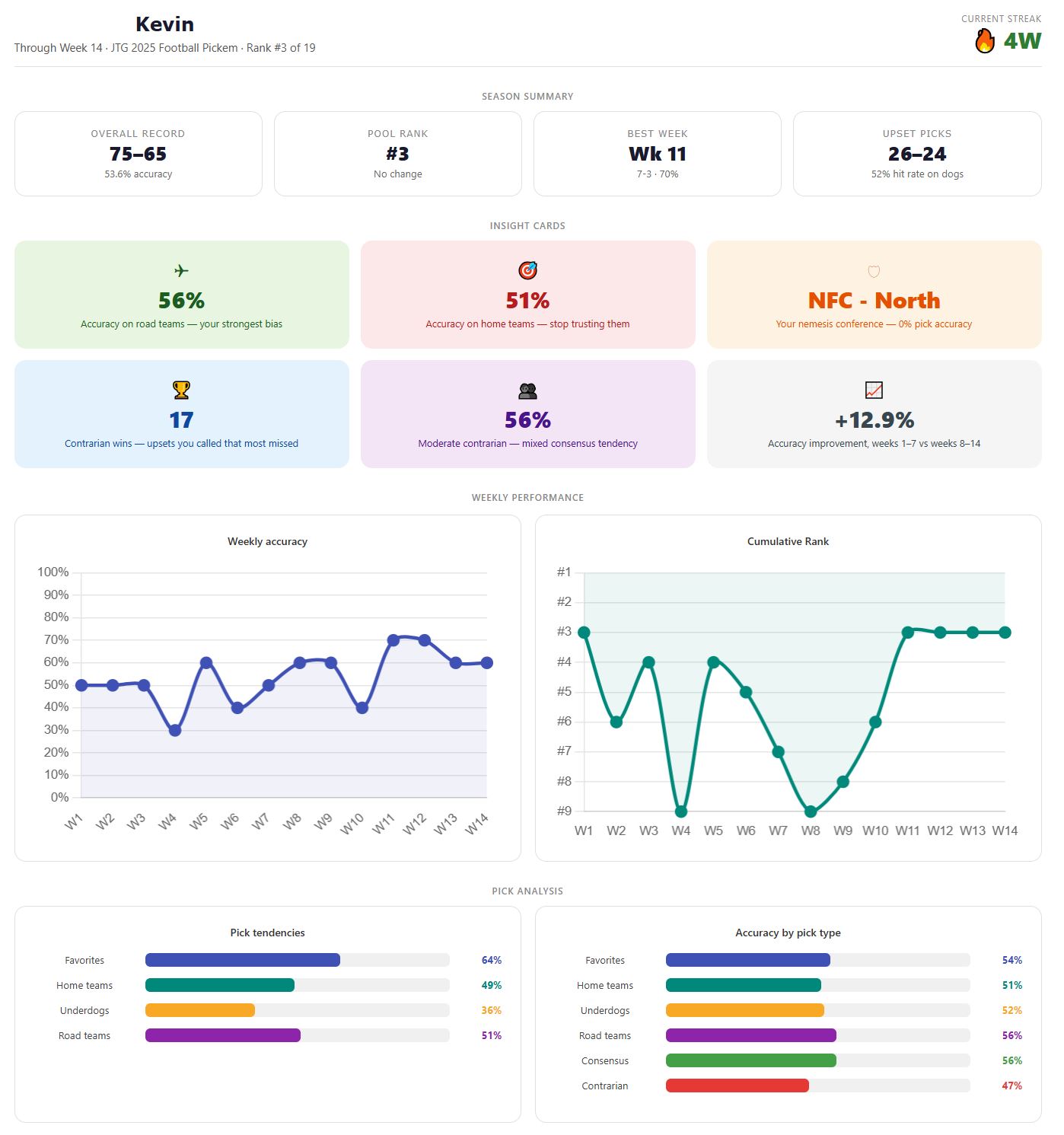Click the people silhouettes icon on the moderate contrarian card
The image size is (1064, 1135).
527,391
